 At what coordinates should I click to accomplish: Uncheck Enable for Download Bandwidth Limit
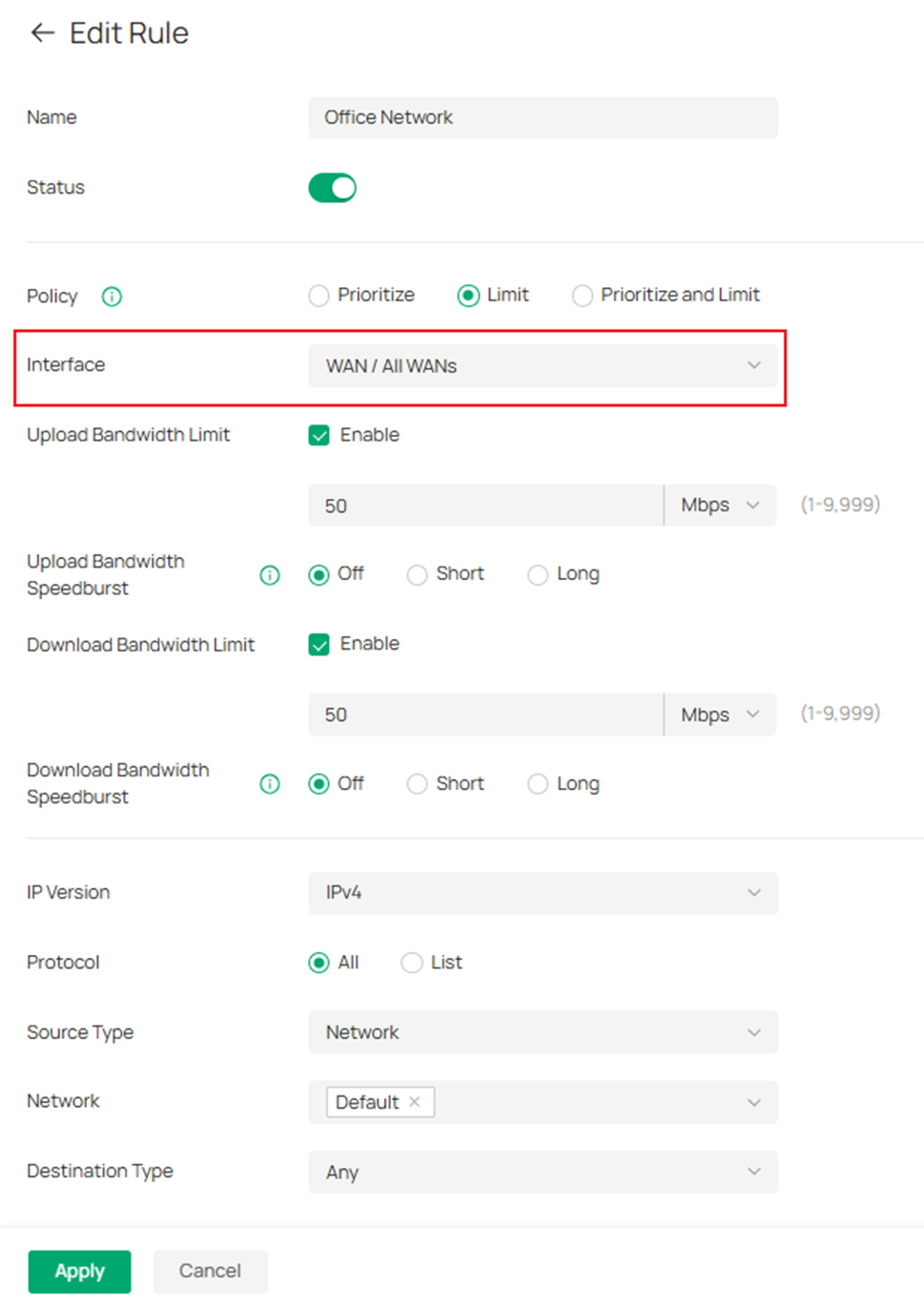(x=319, y=645)
